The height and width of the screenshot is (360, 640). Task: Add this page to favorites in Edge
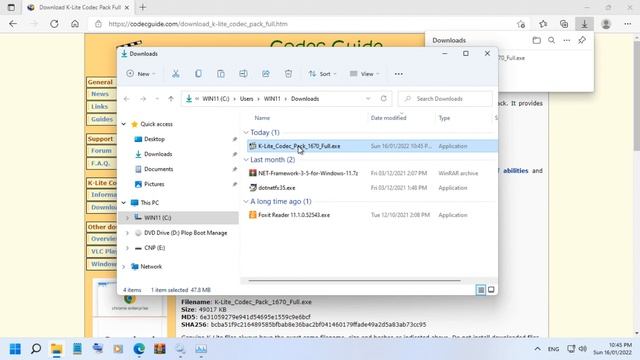pyautogui.click(x=521, y=24)
